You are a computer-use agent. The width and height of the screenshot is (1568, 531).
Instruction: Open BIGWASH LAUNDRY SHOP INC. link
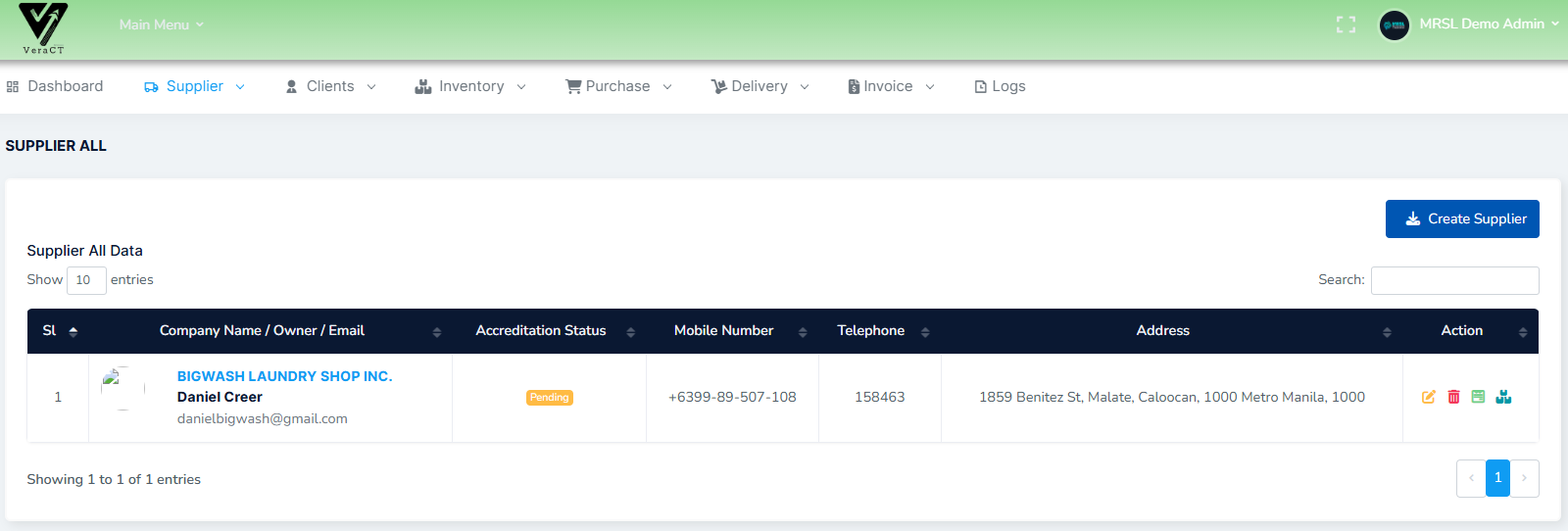pos(284,376)
